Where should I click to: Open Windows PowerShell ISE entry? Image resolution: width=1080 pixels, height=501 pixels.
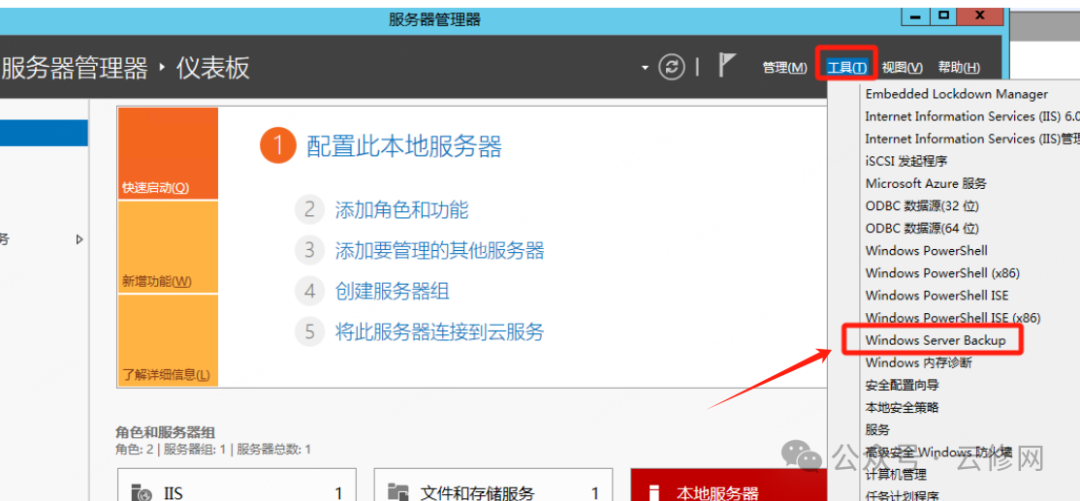937,295
